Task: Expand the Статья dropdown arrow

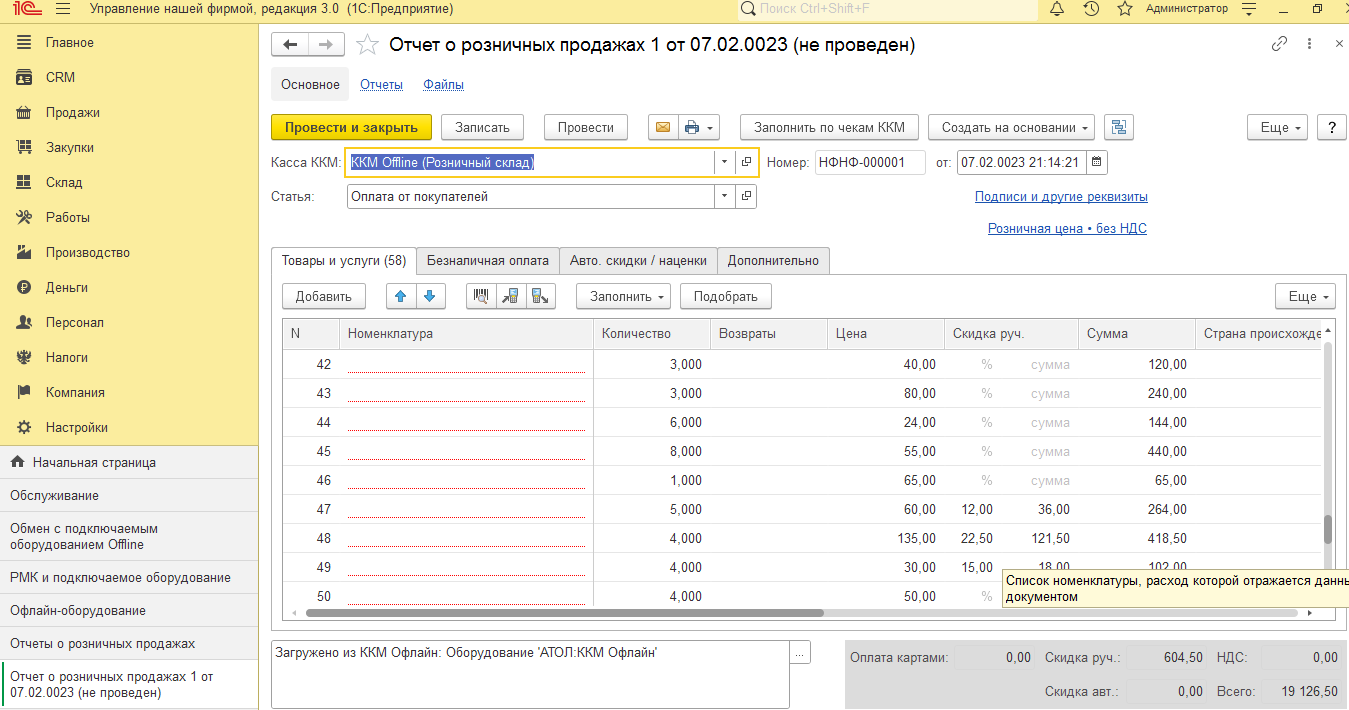Action: pyautogui.click(x=724, y=197)
